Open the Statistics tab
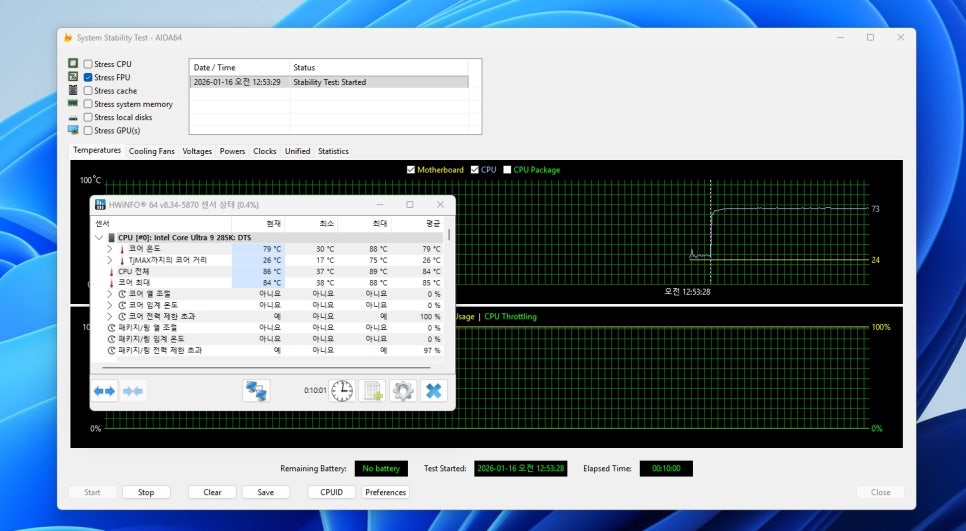This screenshot has width=966, height=531. pyautogui.click(x=333, y=151)
